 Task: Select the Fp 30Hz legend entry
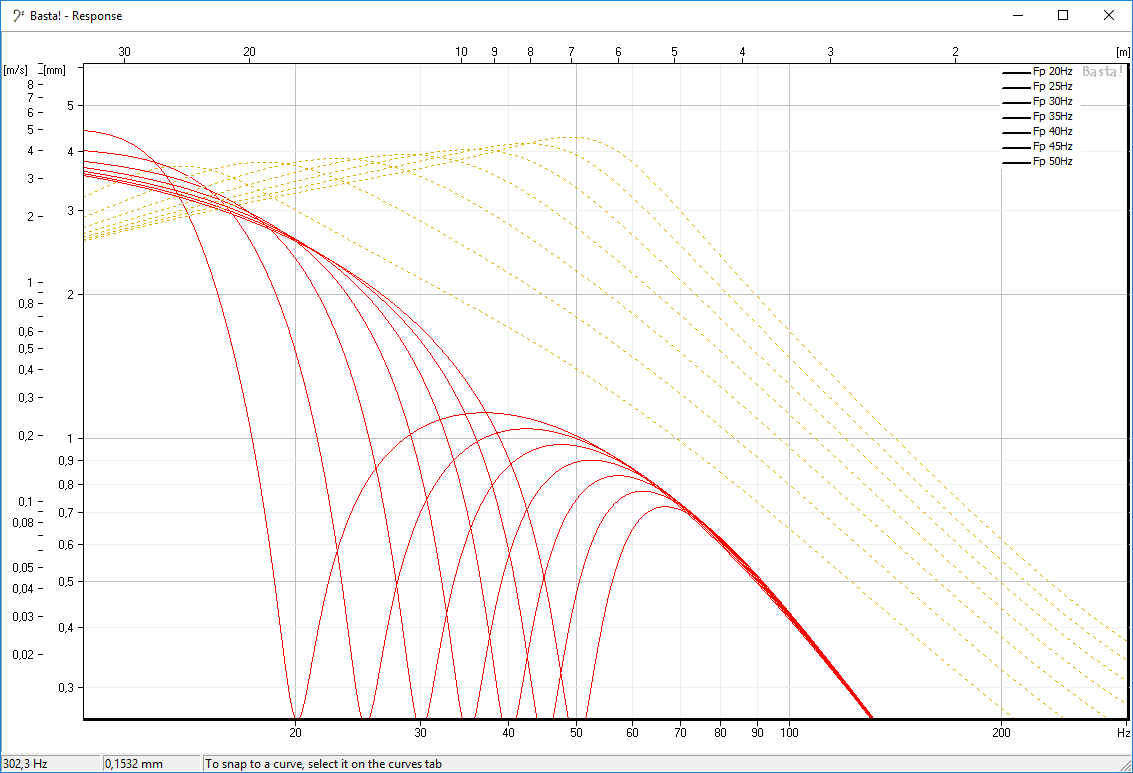[1038, 102]
